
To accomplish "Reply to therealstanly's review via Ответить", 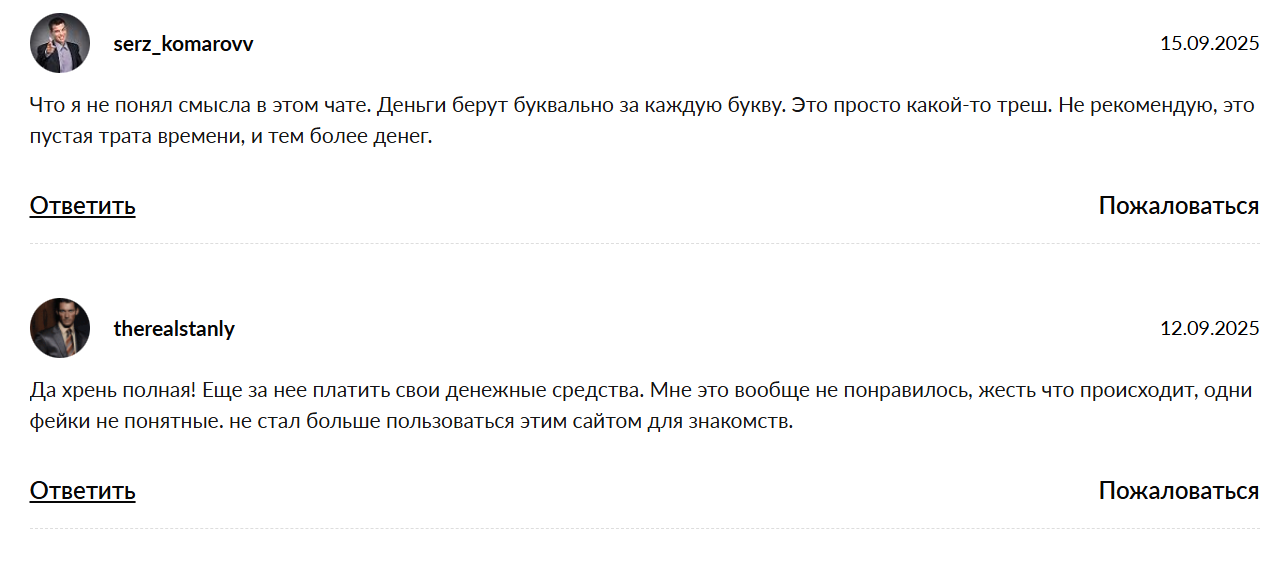I will pyautogui.click(x=82, y=491).
